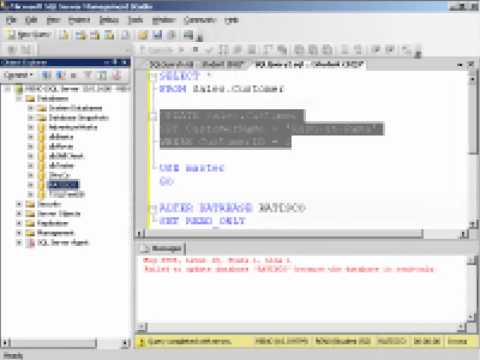Click Uncomment selected lines icon
This screenshot has width=480, height=360.
[358, 50]
